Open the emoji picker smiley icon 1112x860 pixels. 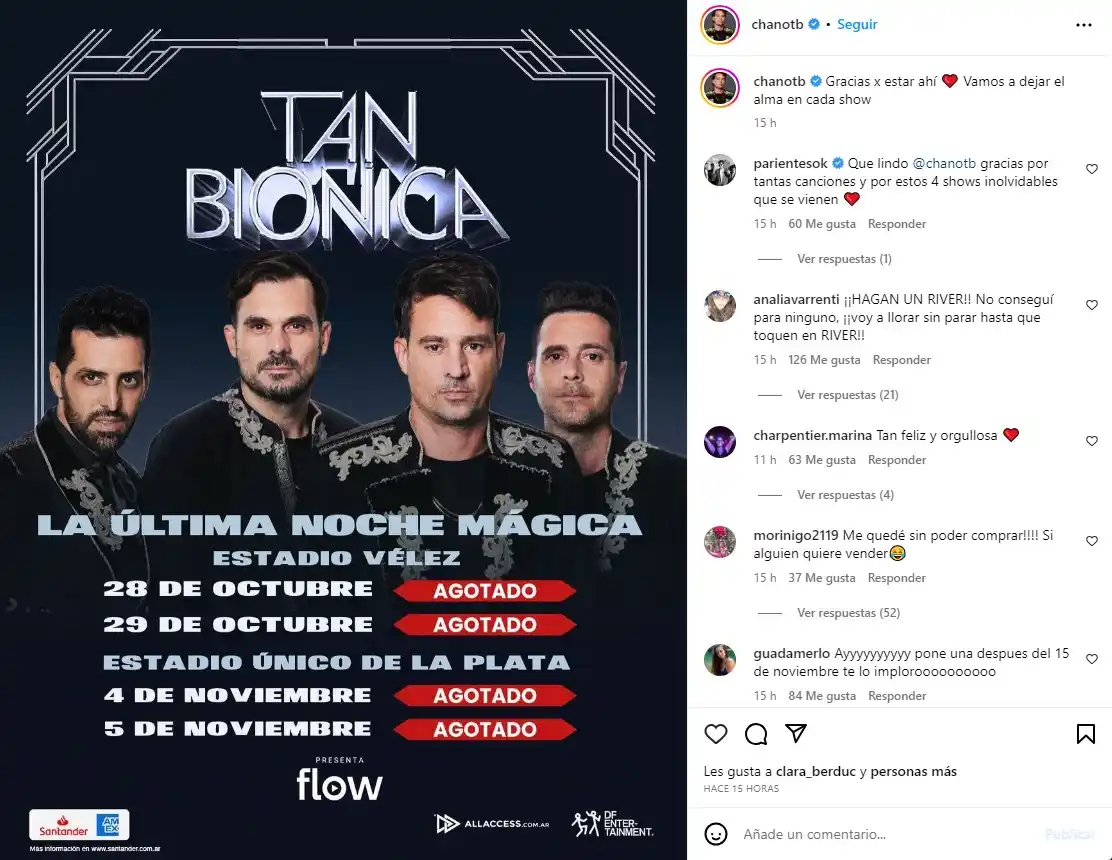pyautogui.click(x=716, y=834)
